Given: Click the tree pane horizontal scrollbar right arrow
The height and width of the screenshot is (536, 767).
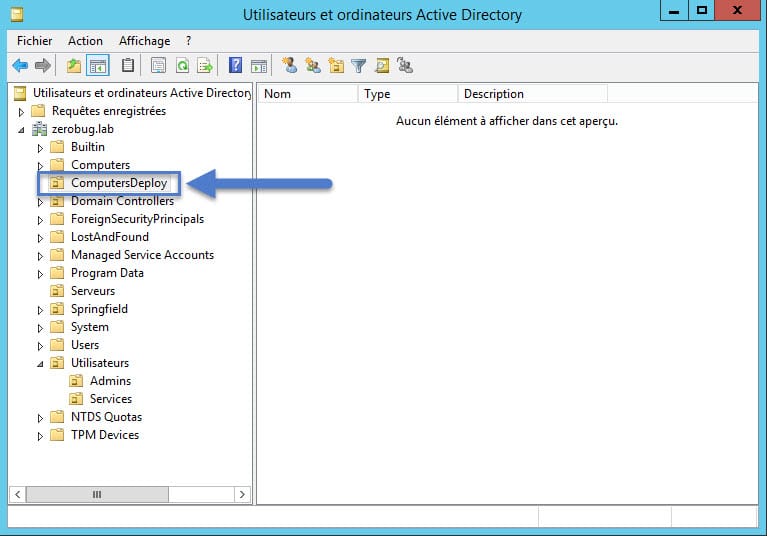Looking at the screenshot, I should 242,494.
